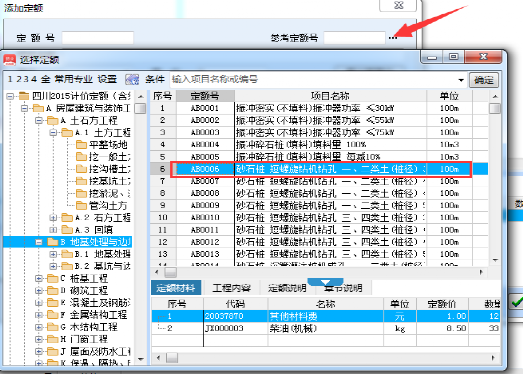Click the 确定 button
The width and height of the screenshot is (523, 374).
coord(484,80)
